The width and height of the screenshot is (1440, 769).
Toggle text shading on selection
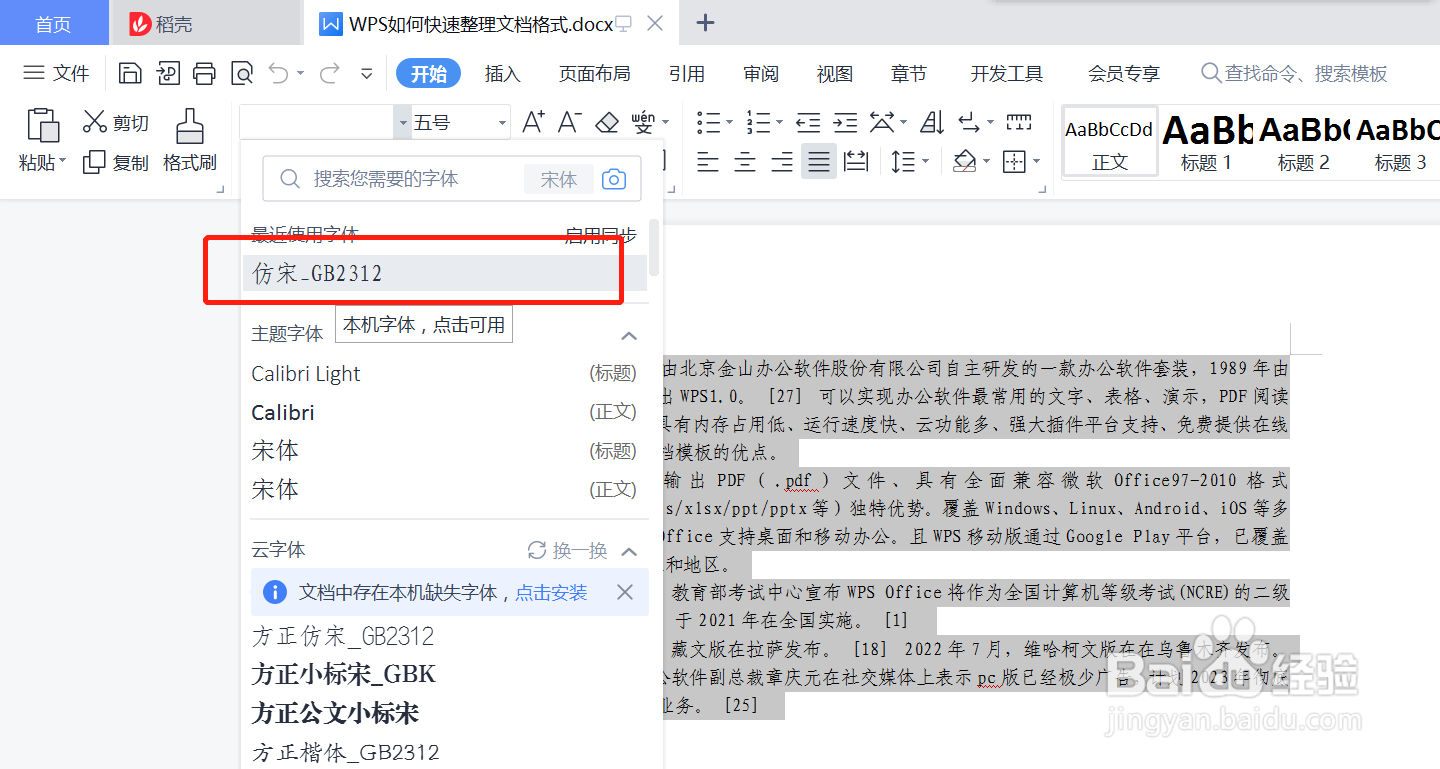(x=965, y=161)
